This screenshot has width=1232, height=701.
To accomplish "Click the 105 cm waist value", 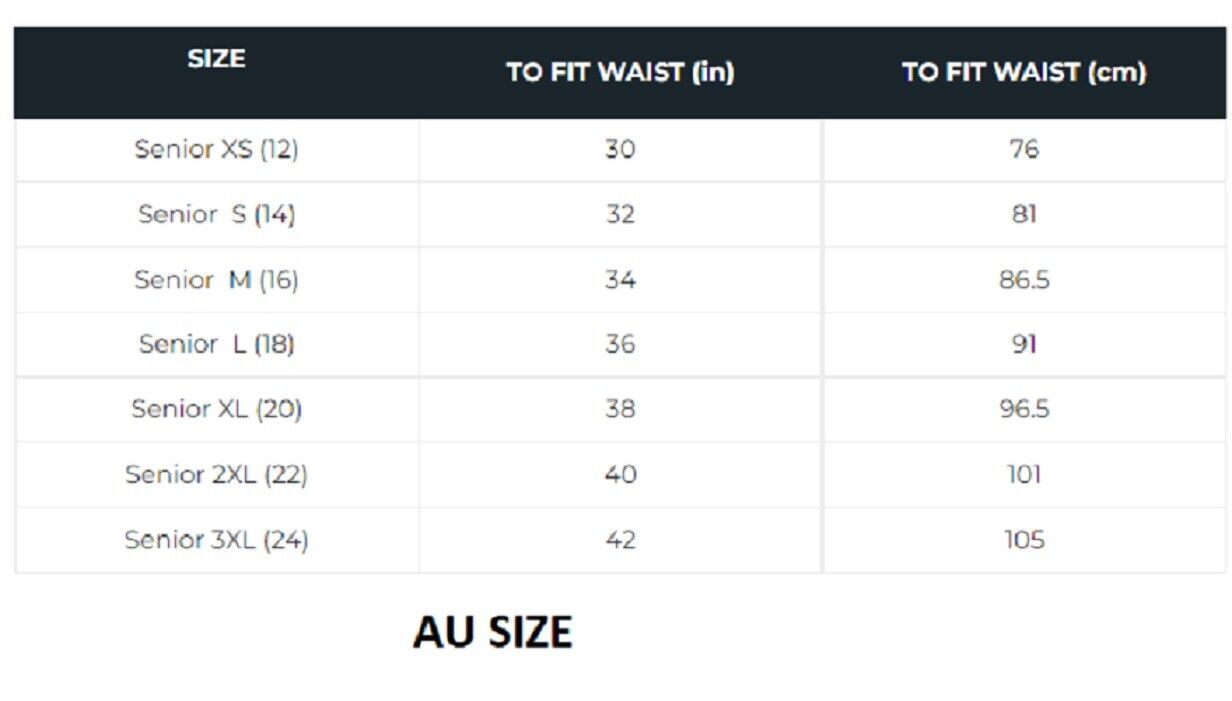I will point(1024,540).
